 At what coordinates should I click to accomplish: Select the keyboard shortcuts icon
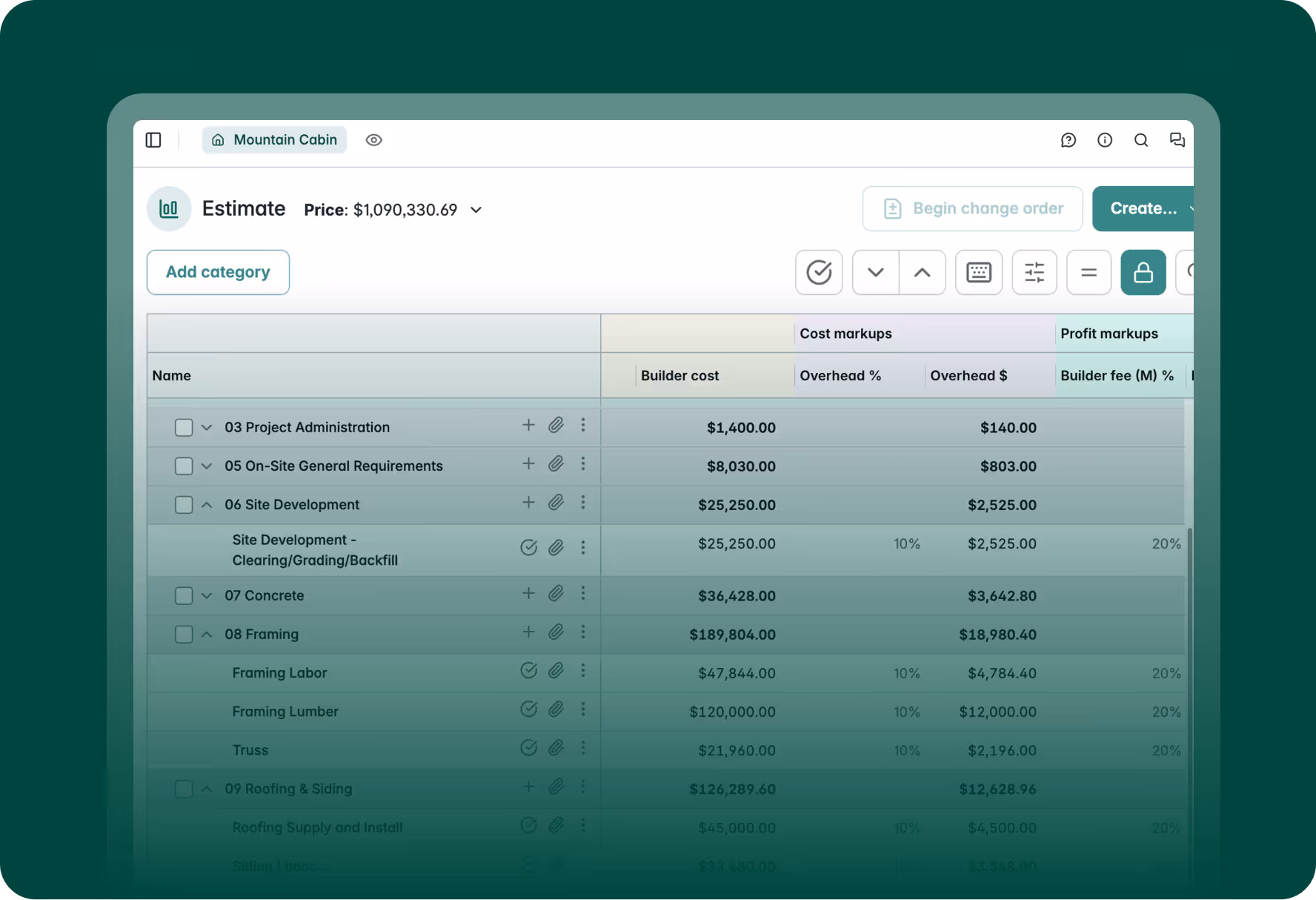click(x=978, y=272)
